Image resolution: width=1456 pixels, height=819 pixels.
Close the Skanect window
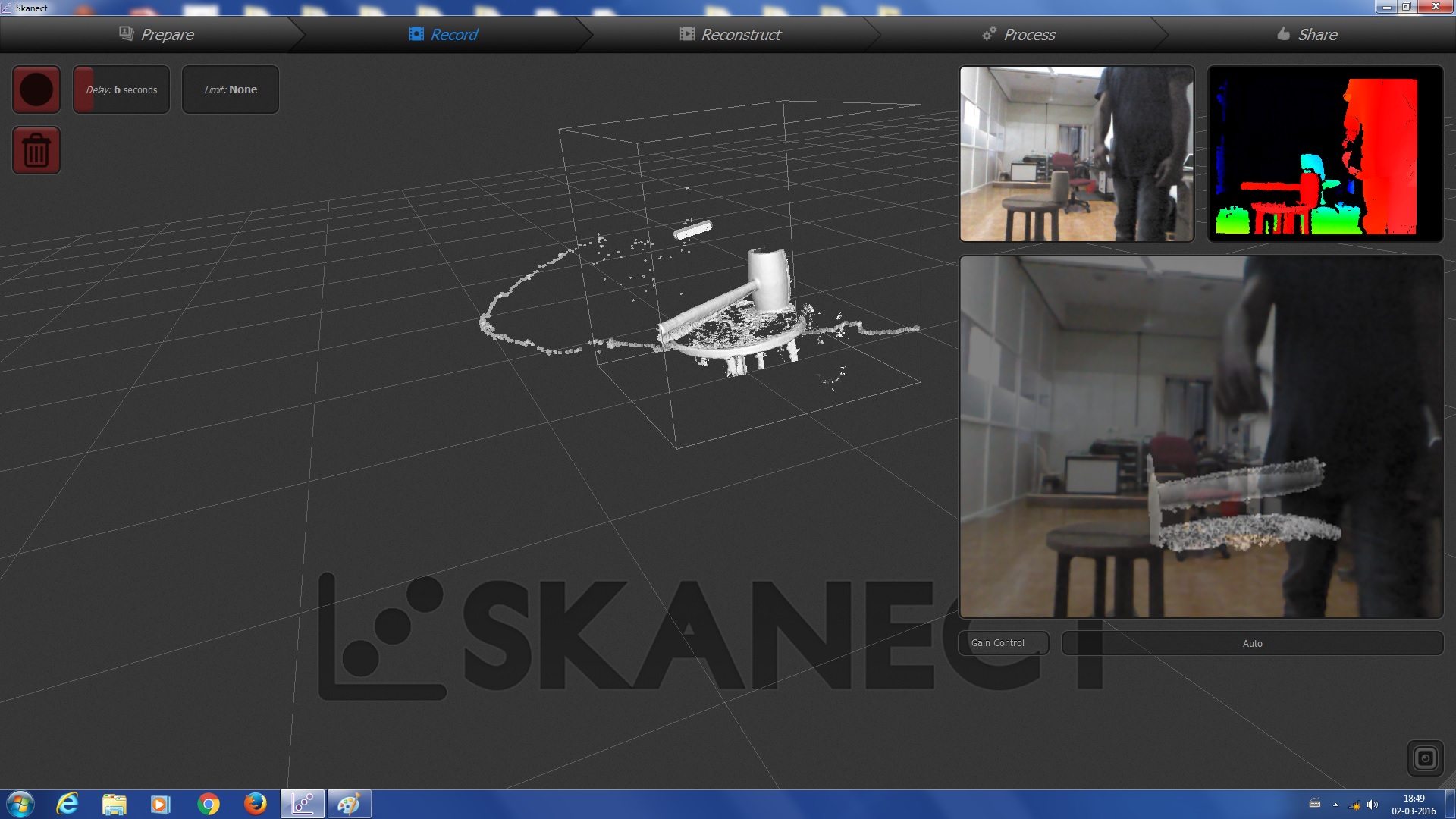1436,7
